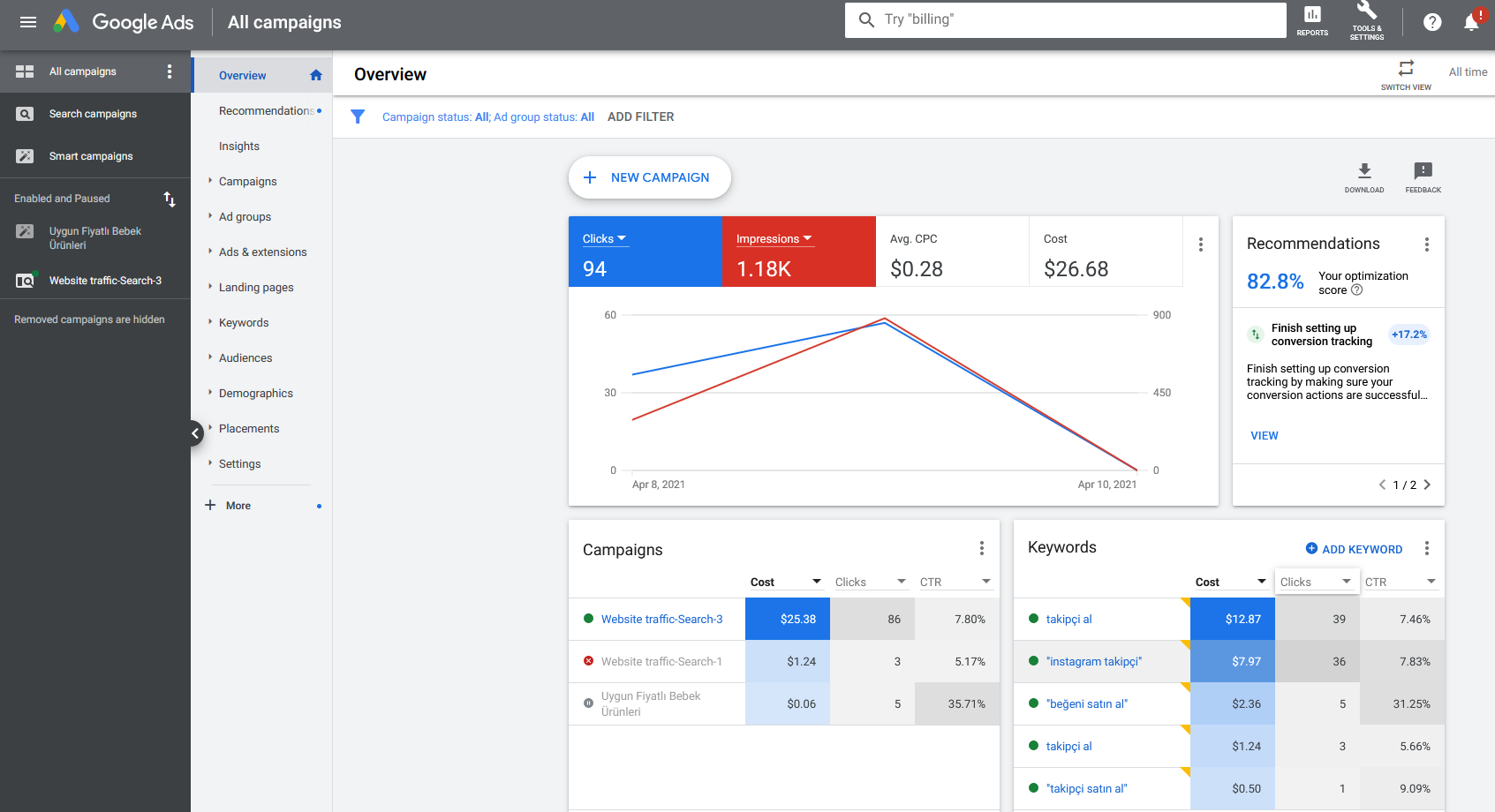This screenshot has width=1495, height=812.
Task: Select the Avg. CPC metric tile
Action: [x=952, y=252]
